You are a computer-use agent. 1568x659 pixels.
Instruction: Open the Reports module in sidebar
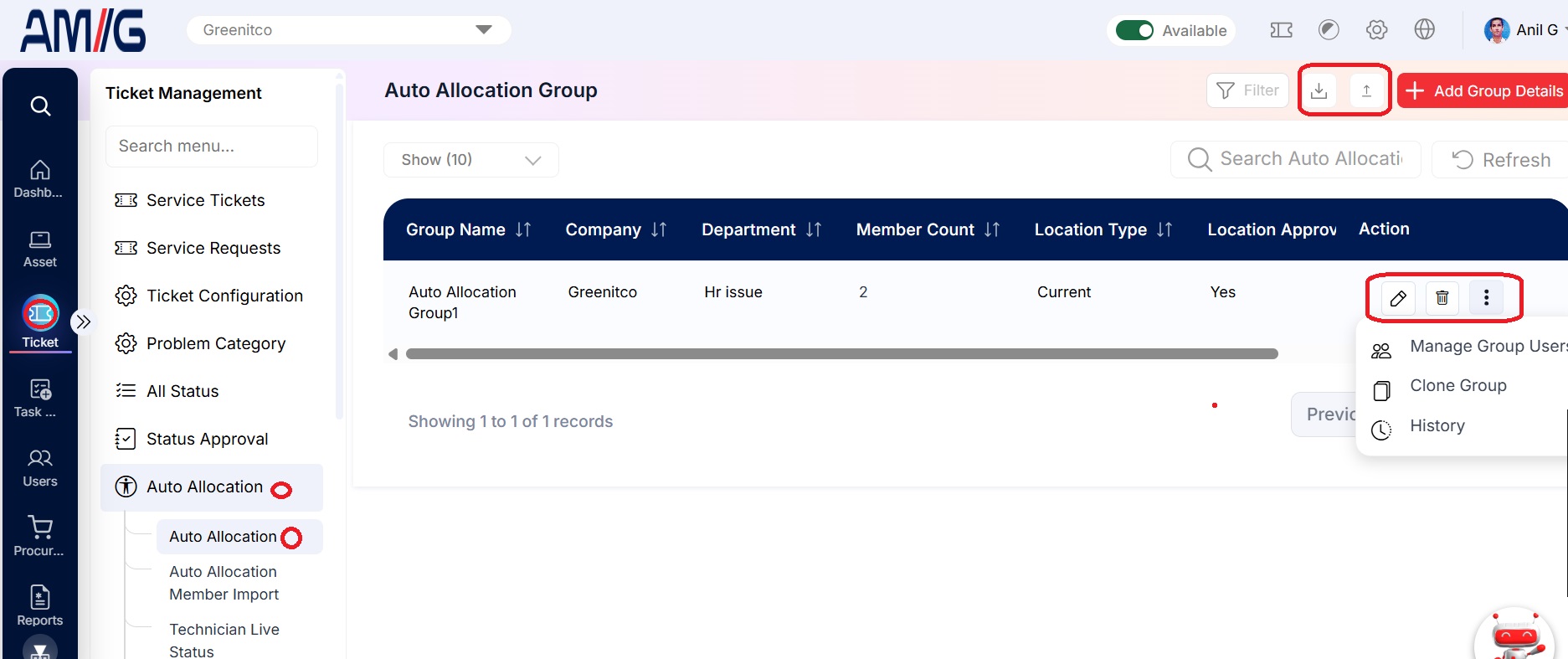[39, 606]
